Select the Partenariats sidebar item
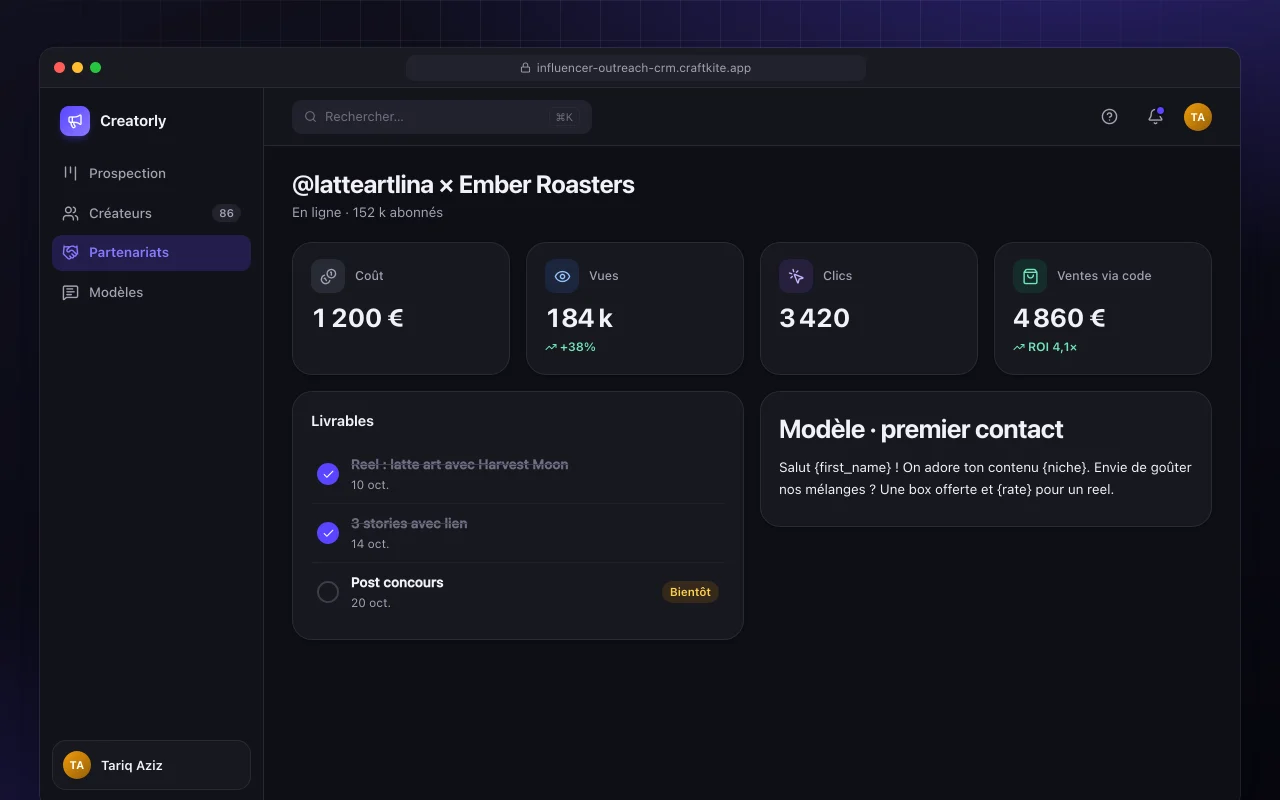 click(x=151, y=253)
